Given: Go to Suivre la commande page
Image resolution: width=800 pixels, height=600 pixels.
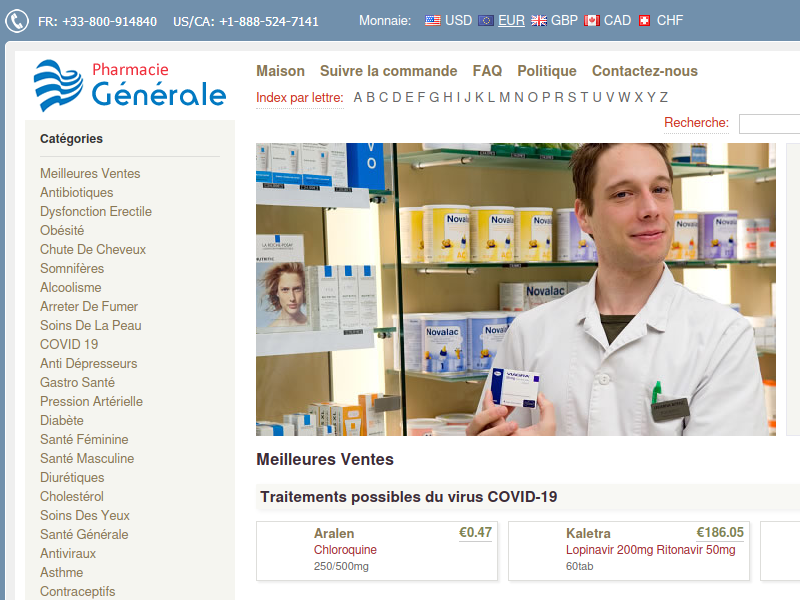Looking at the screenshot, I should [x=388, y=71].
